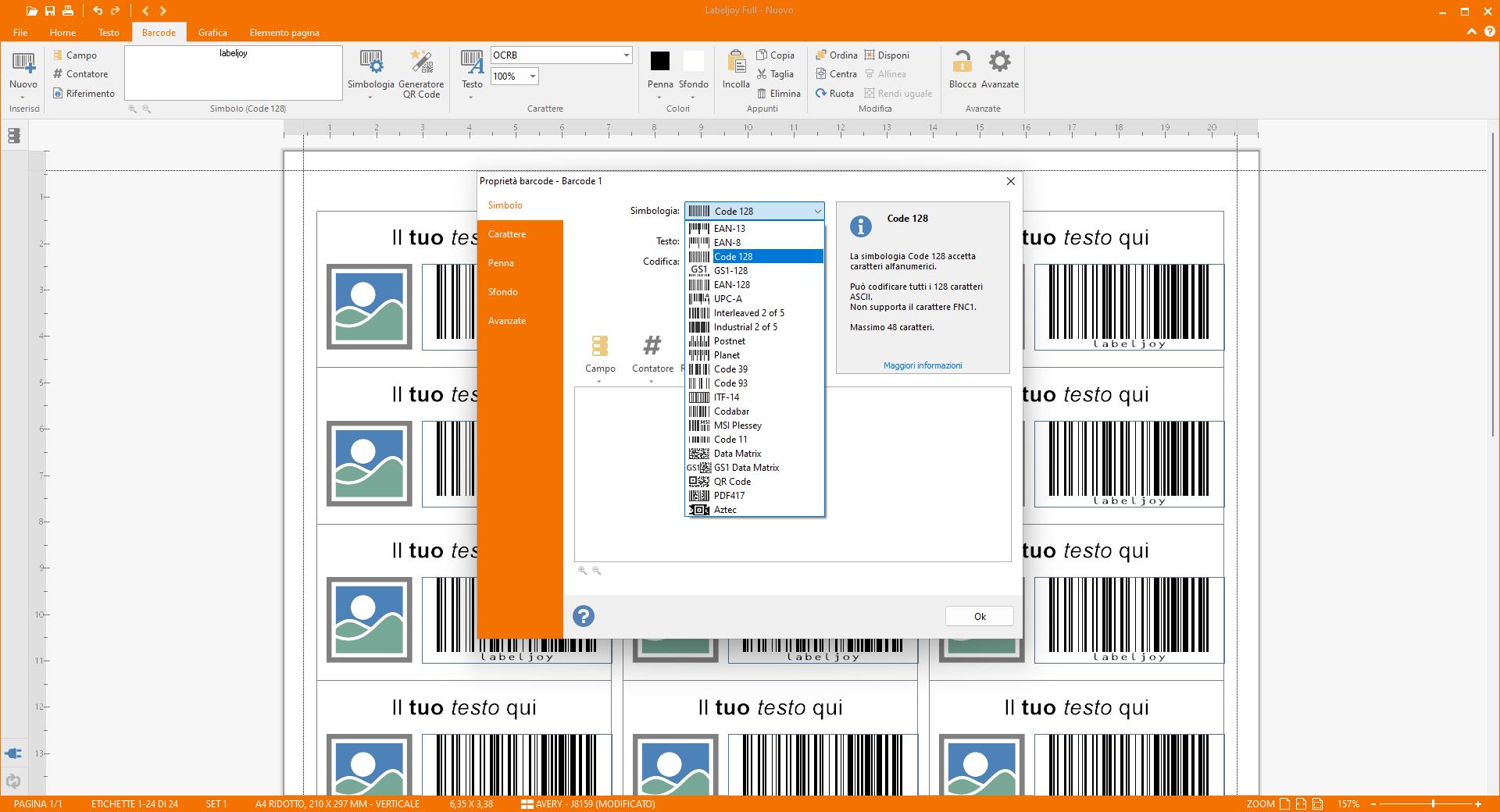The height and width of the screenshot is (812, 1500).
Task: Follow the Maggiori informazioni link
Action: [923, 365]
